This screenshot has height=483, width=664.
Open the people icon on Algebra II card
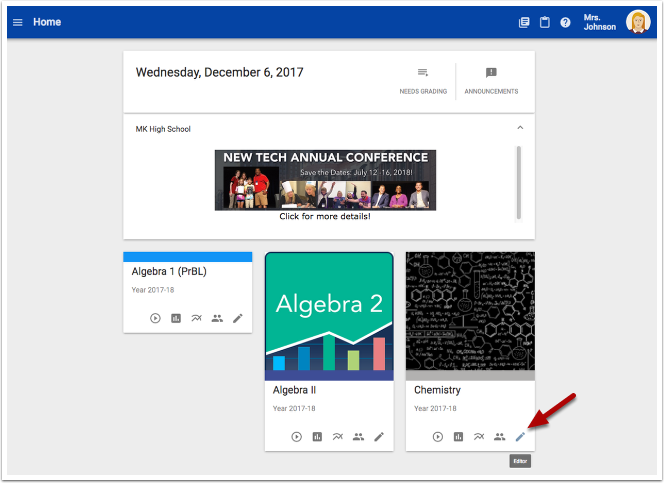[358, 437]
